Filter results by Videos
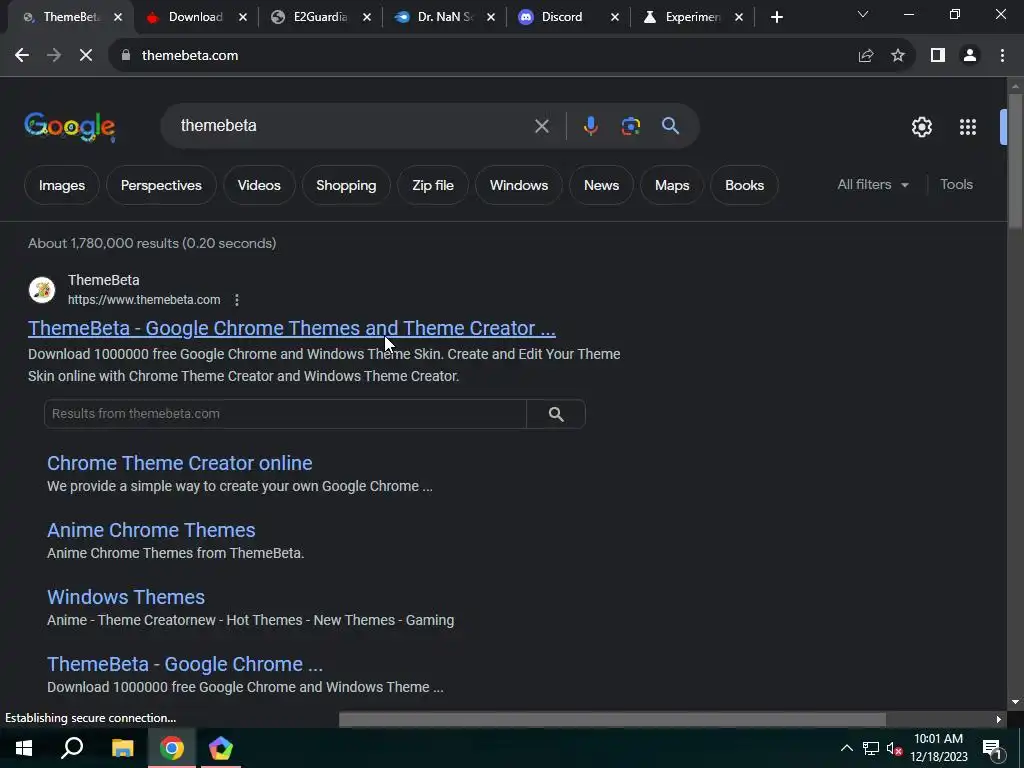The image size is (1024, 768). (x=259, y=185)
